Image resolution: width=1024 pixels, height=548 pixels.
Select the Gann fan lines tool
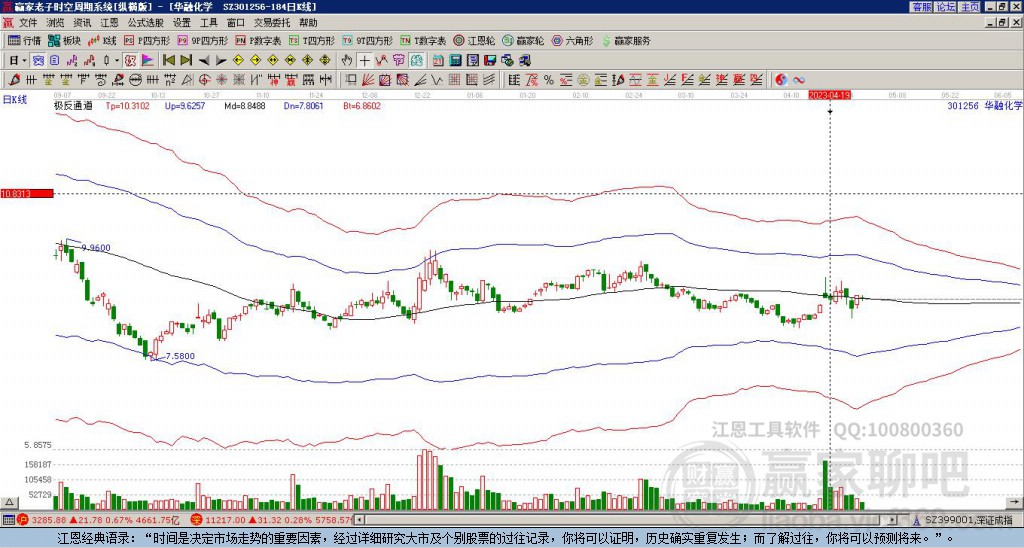coord(368,80)
